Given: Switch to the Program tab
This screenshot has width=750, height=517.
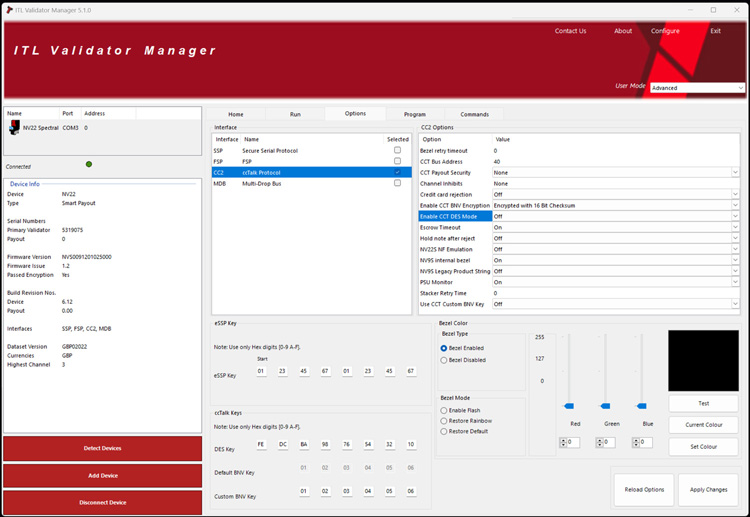Looking at the screenshot, I should tap(415, 114).
